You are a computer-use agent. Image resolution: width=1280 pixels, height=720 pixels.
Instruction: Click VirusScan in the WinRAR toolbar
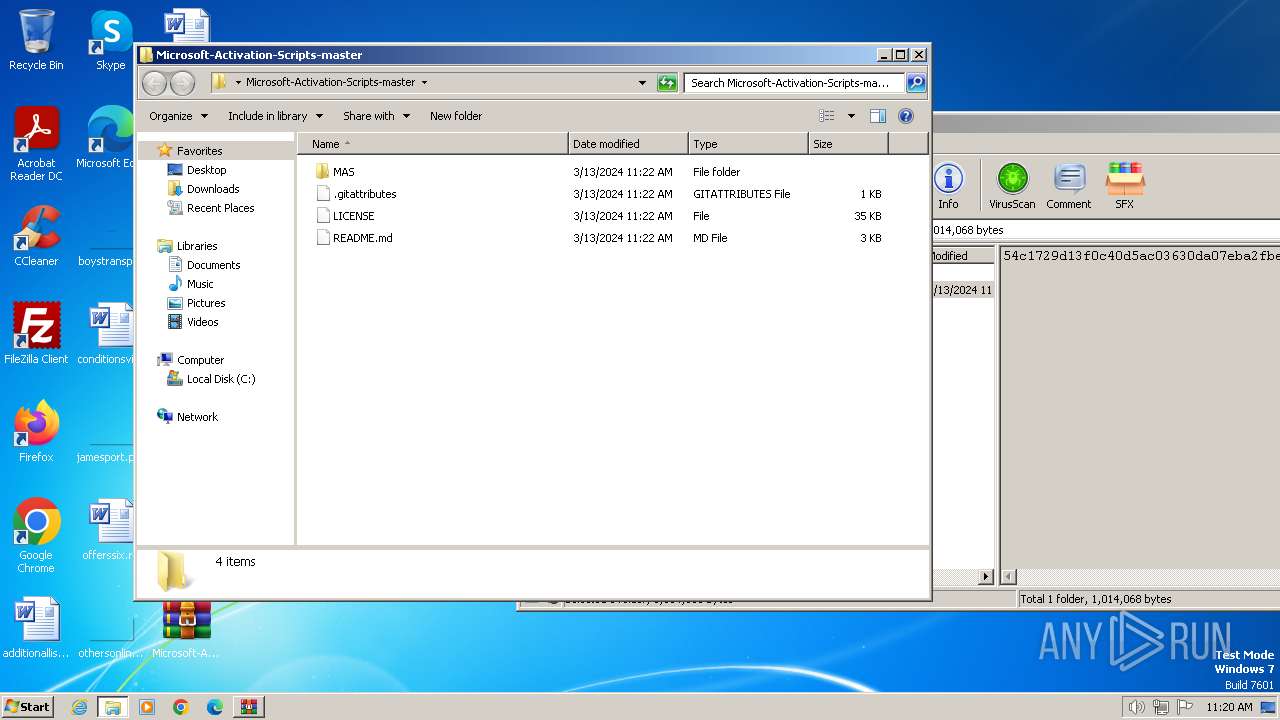pyautogui.click(x=1012, y=186)
